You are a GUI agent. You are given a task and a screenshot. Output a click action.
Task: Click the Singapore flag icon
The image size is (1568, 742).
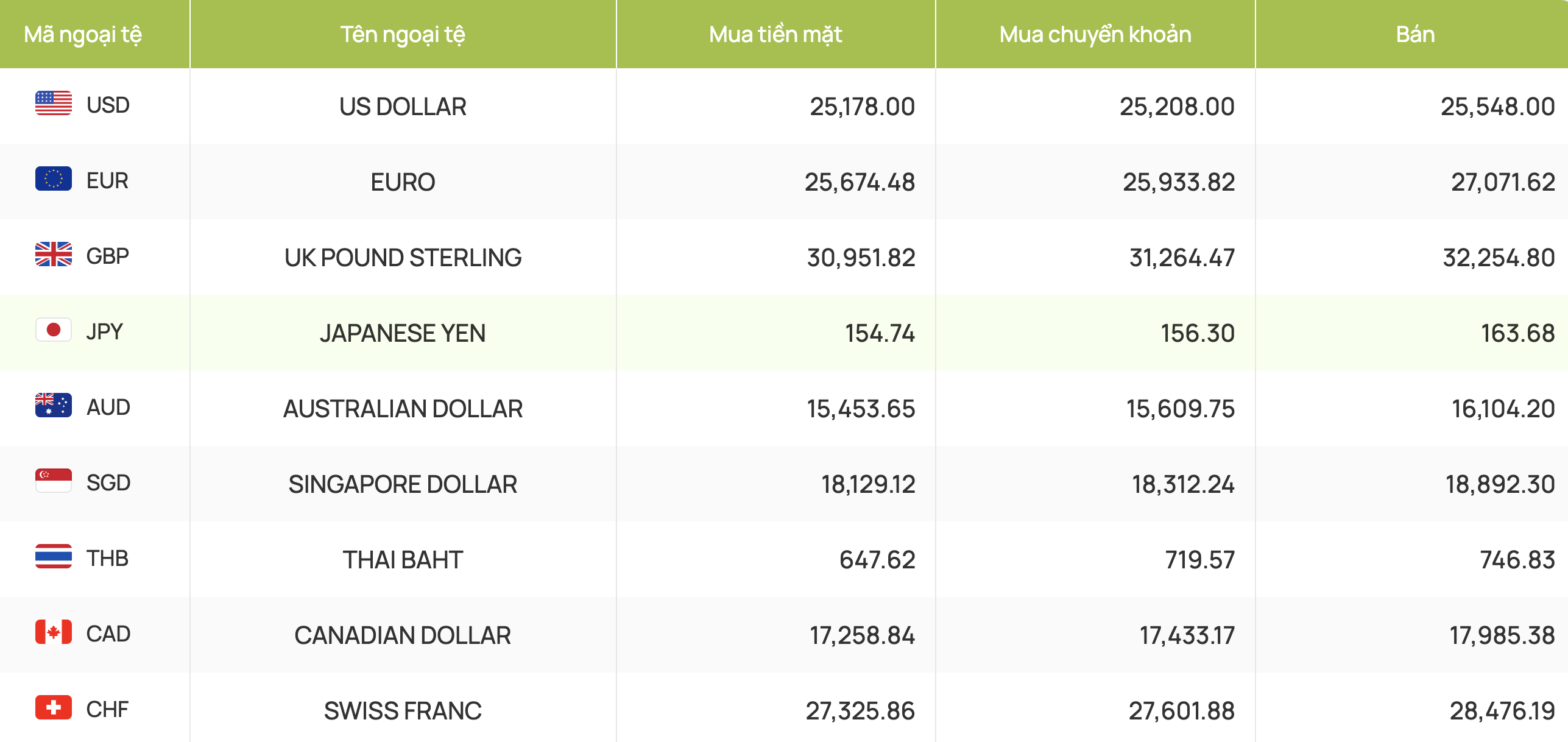pyautogui.click(x=54, y=481)
